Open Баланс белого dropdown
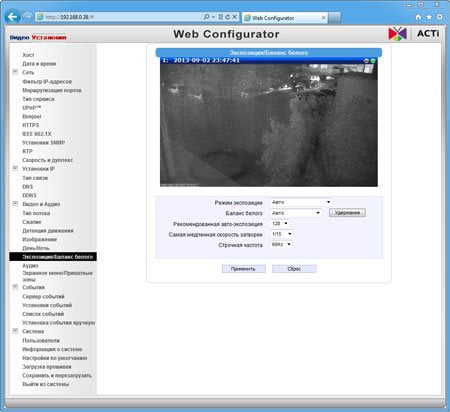 click(296, 213)
